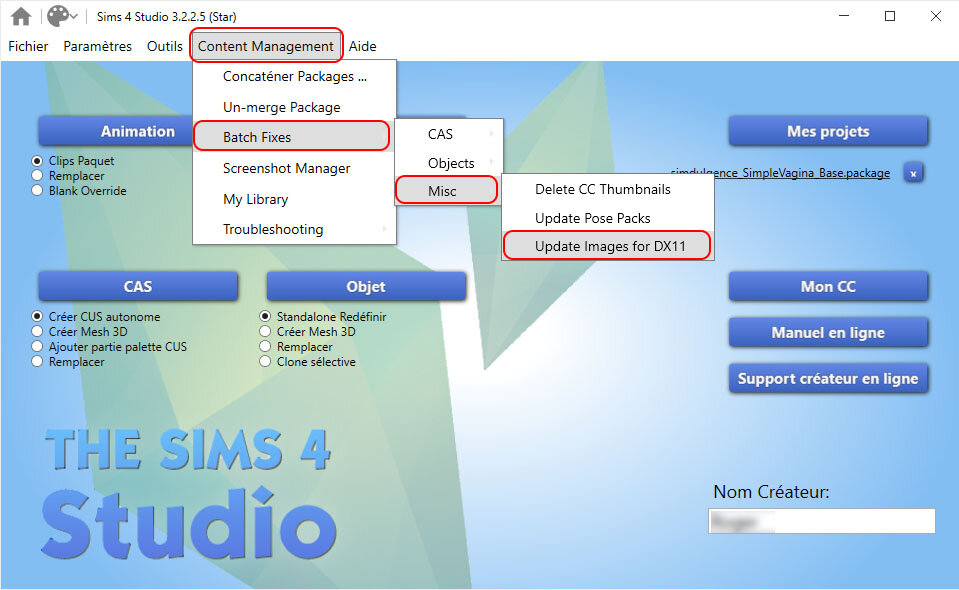Click the Mes projets button
The width and height of the screenshot is (959, 590).
pos(828,131)
